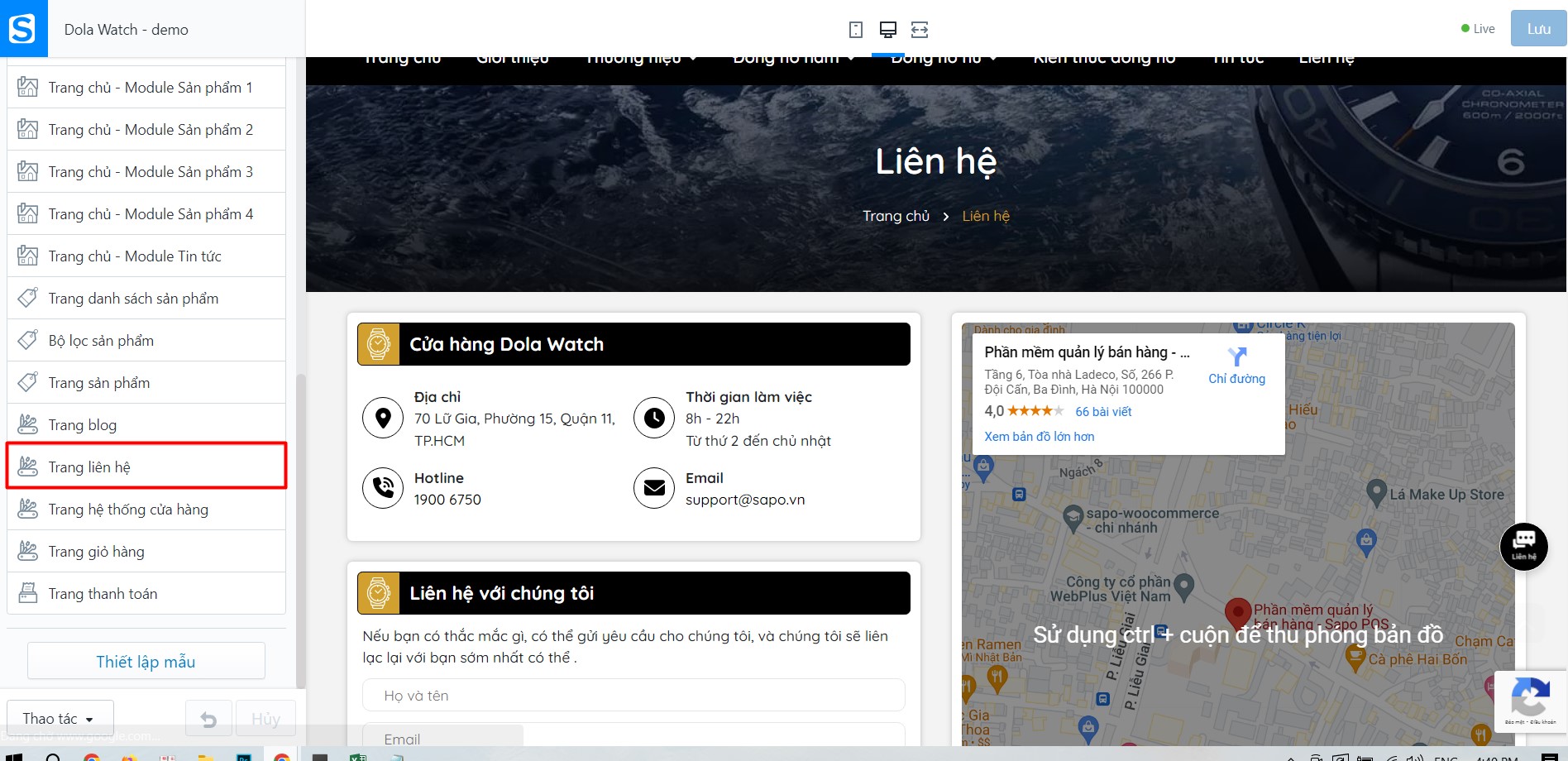
Task: Click the Live status indicator
Action: pos(1478,28)
